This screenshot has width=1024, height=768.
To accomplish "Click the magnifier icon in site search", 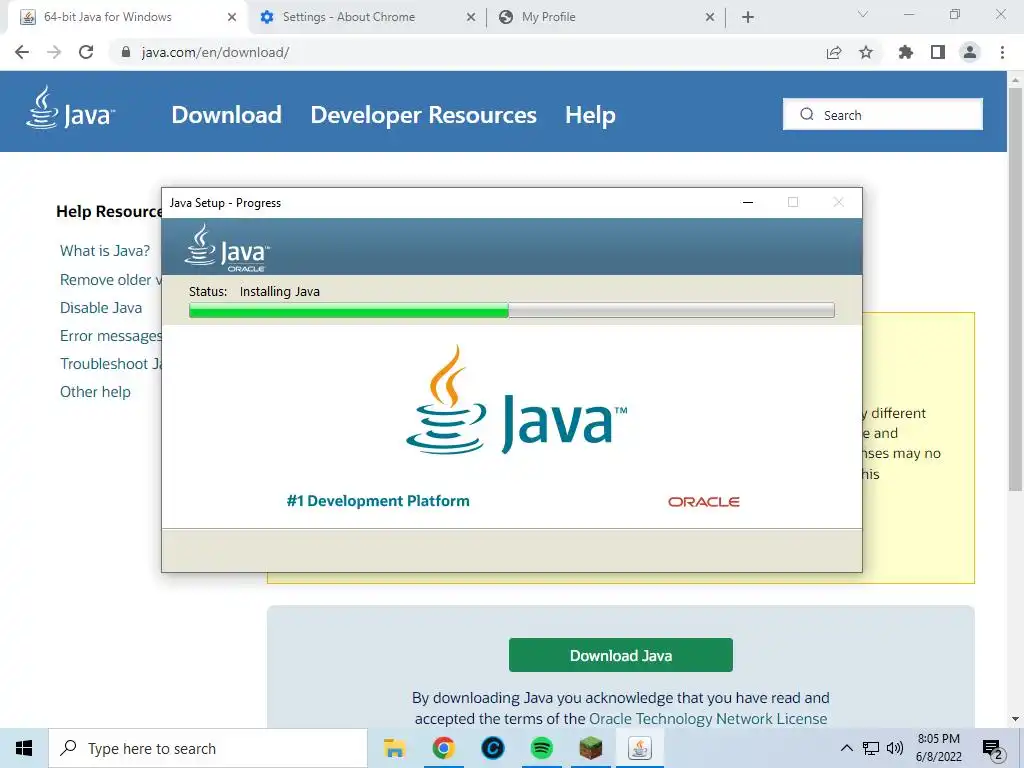I will tap(807, 114).
